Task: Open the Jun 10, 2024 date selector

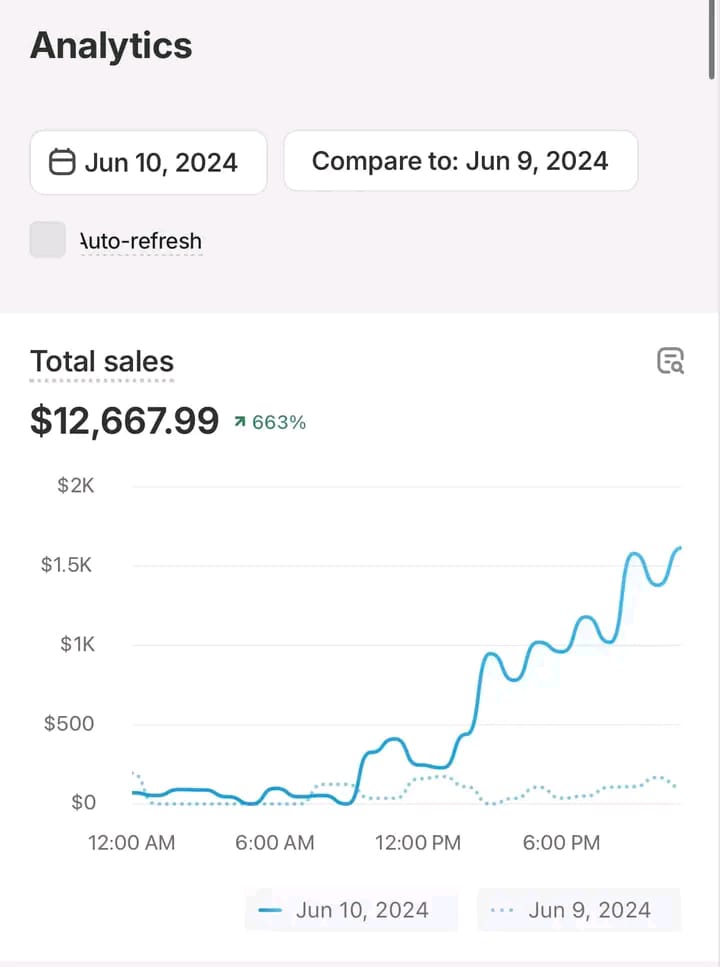Action: coord(148,162)
